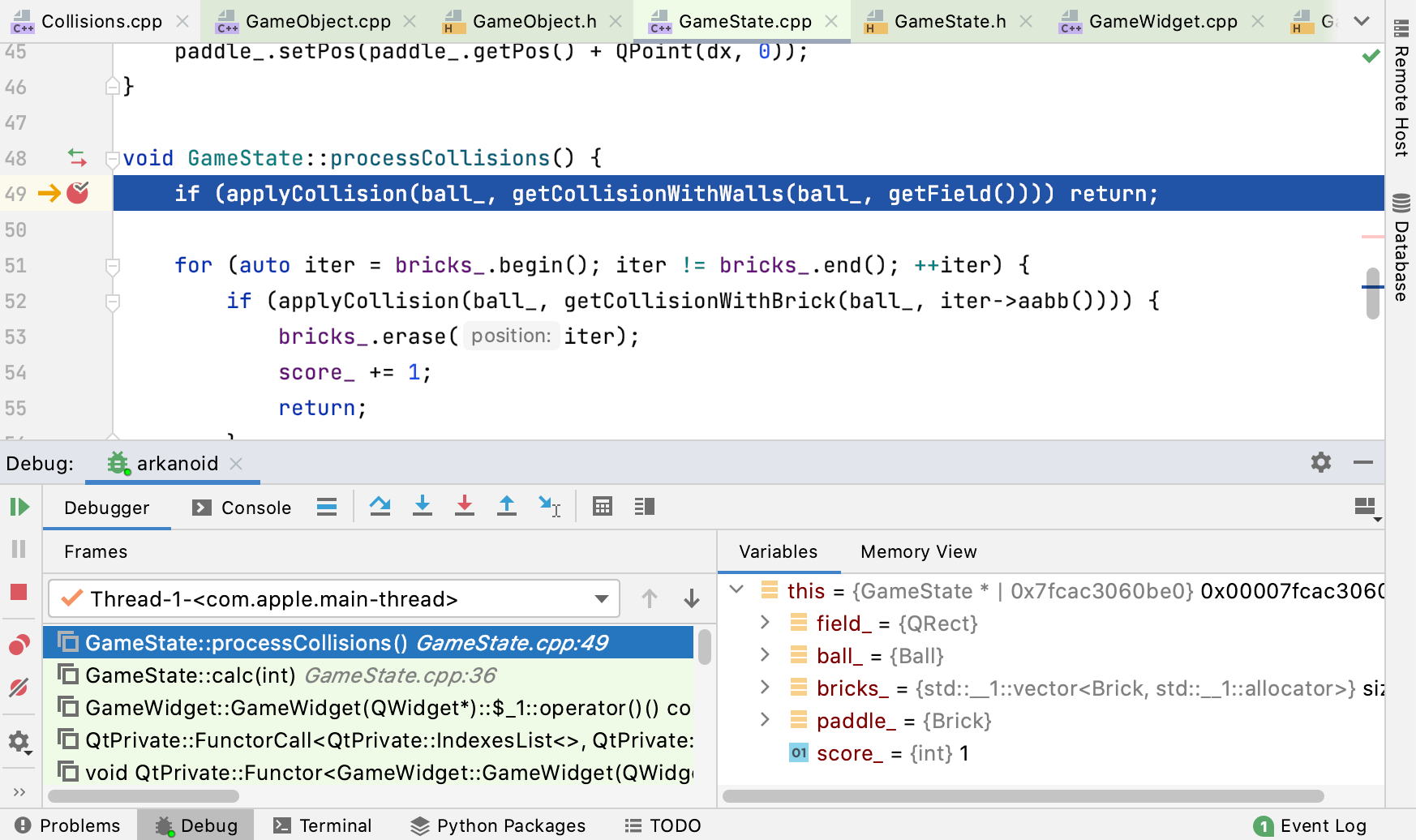
Task: Mute all breakpoints
Action: point(19,688)
